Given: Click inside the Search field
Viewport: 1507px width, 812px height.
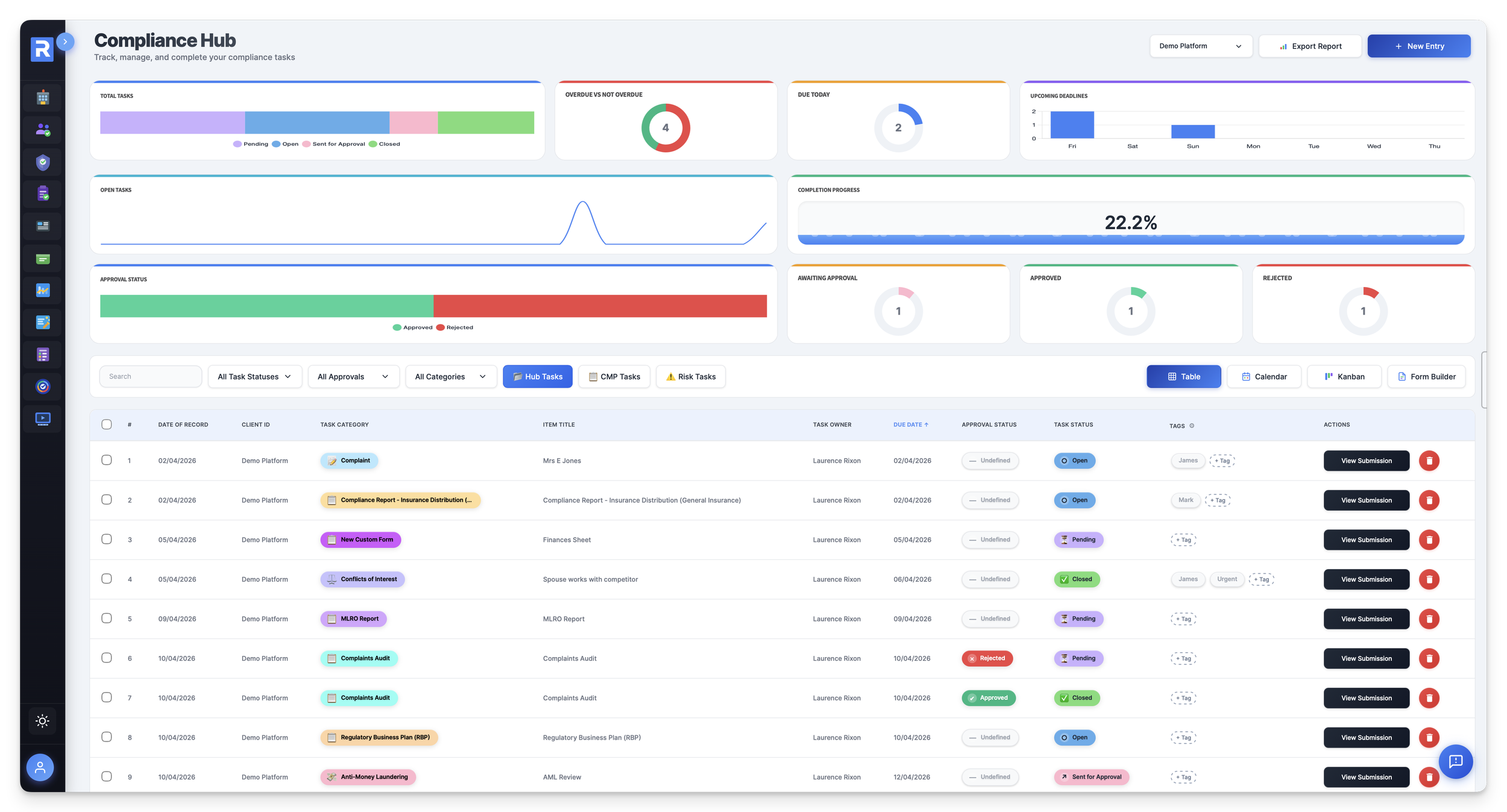Looking at the screenshot, I should [x=150, y=376].
